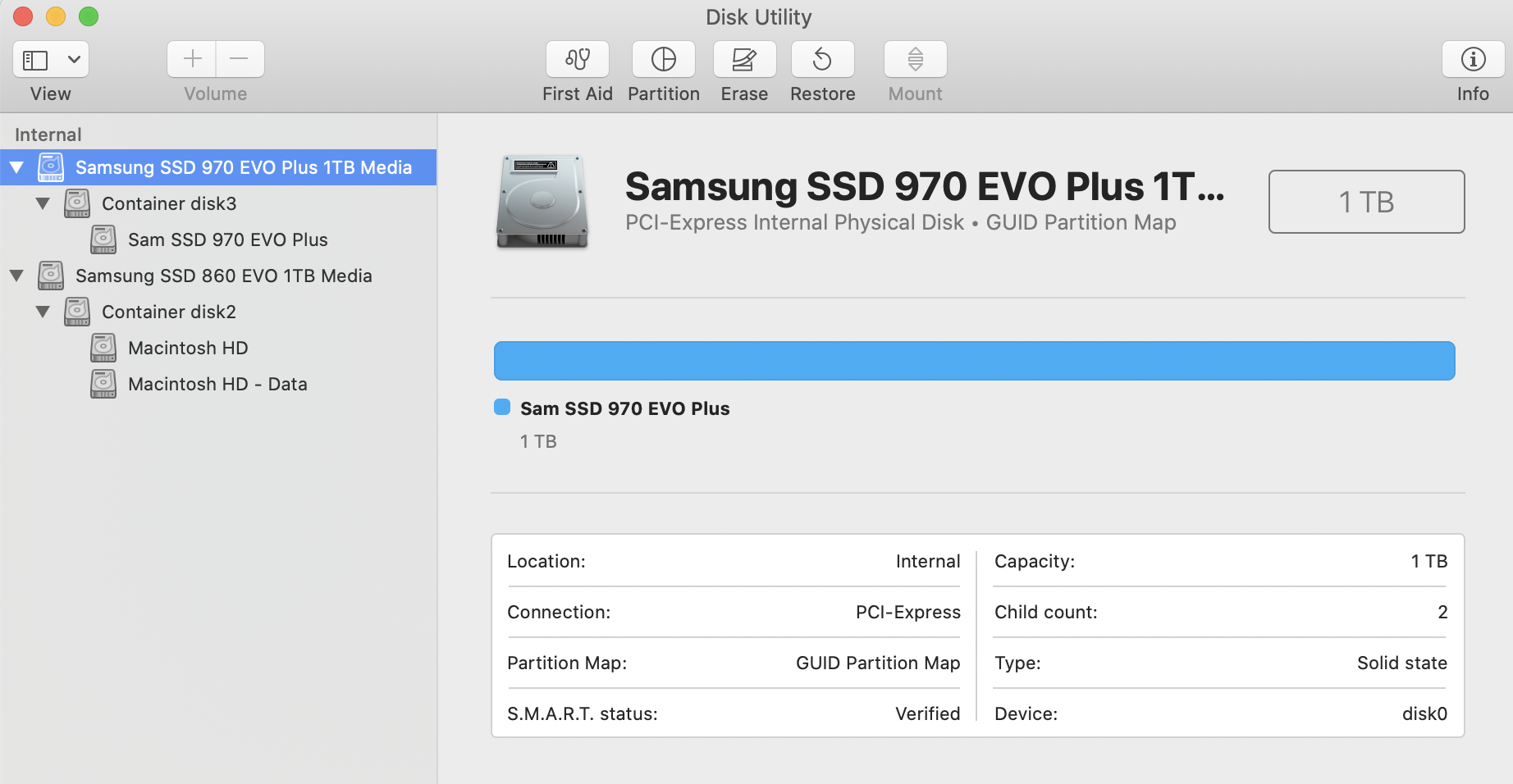This screenshot has height=784, width=1513.
Task: Open the View dropdown chevron
Action: [x=74, y=59]
